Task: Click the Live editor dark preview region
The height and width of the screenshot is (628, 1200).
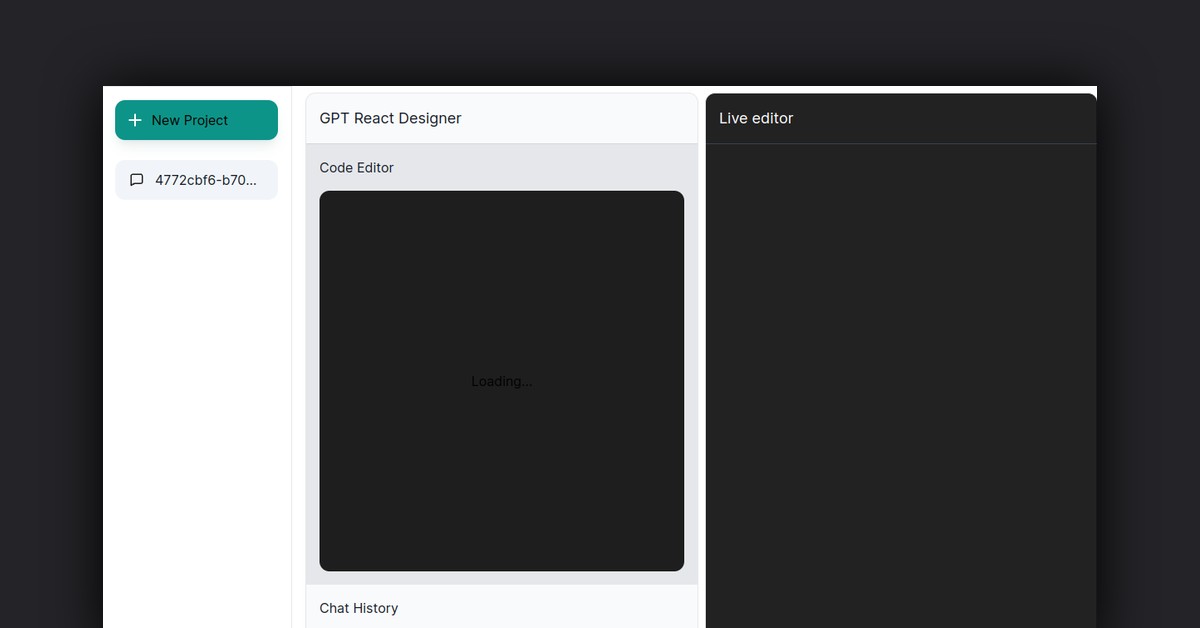Action: tap(900, 380)
